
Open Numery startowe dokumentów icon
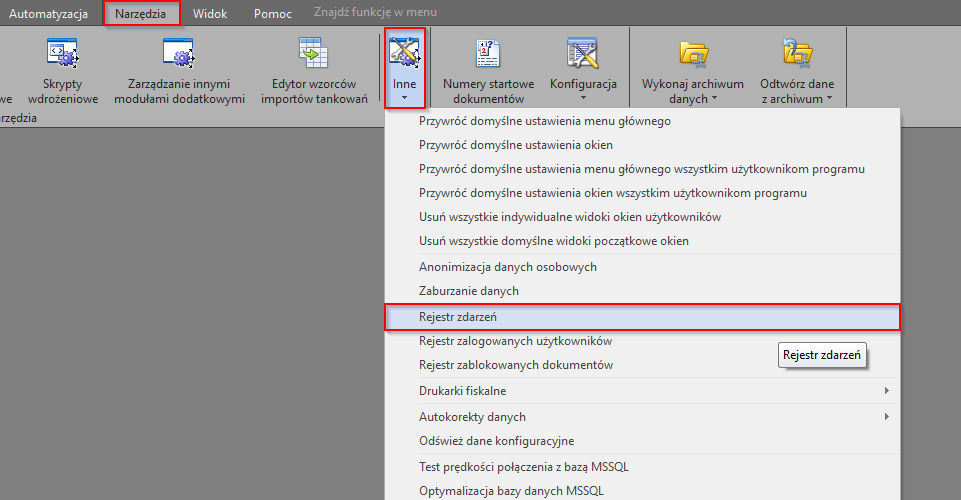point(488,52)
